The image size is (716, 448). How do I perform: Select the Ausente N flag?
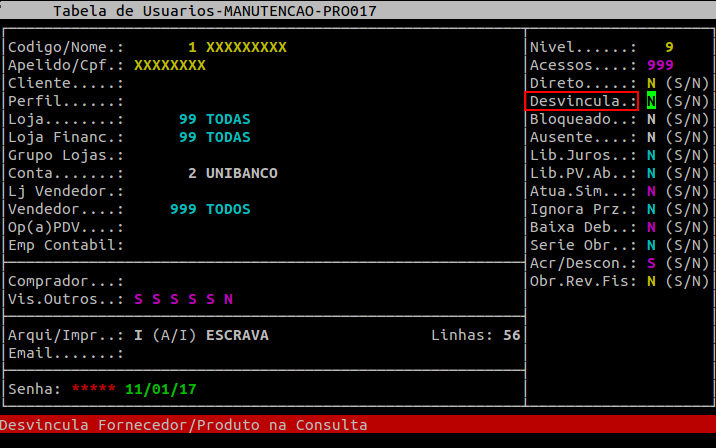tap(652, 137)
